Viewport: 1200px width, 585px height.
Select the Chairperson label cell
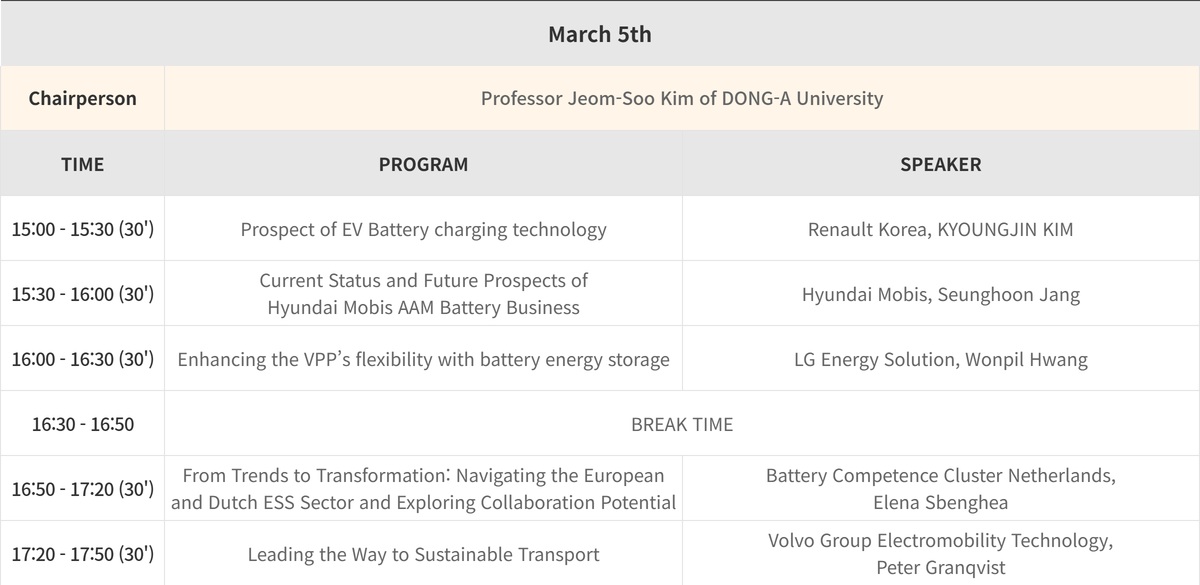click(82, 98)
